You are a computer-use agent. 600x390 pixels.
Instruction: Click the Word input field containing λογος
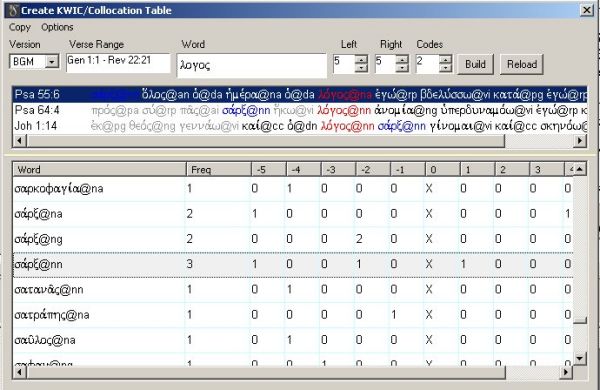(x=252, y=65)
